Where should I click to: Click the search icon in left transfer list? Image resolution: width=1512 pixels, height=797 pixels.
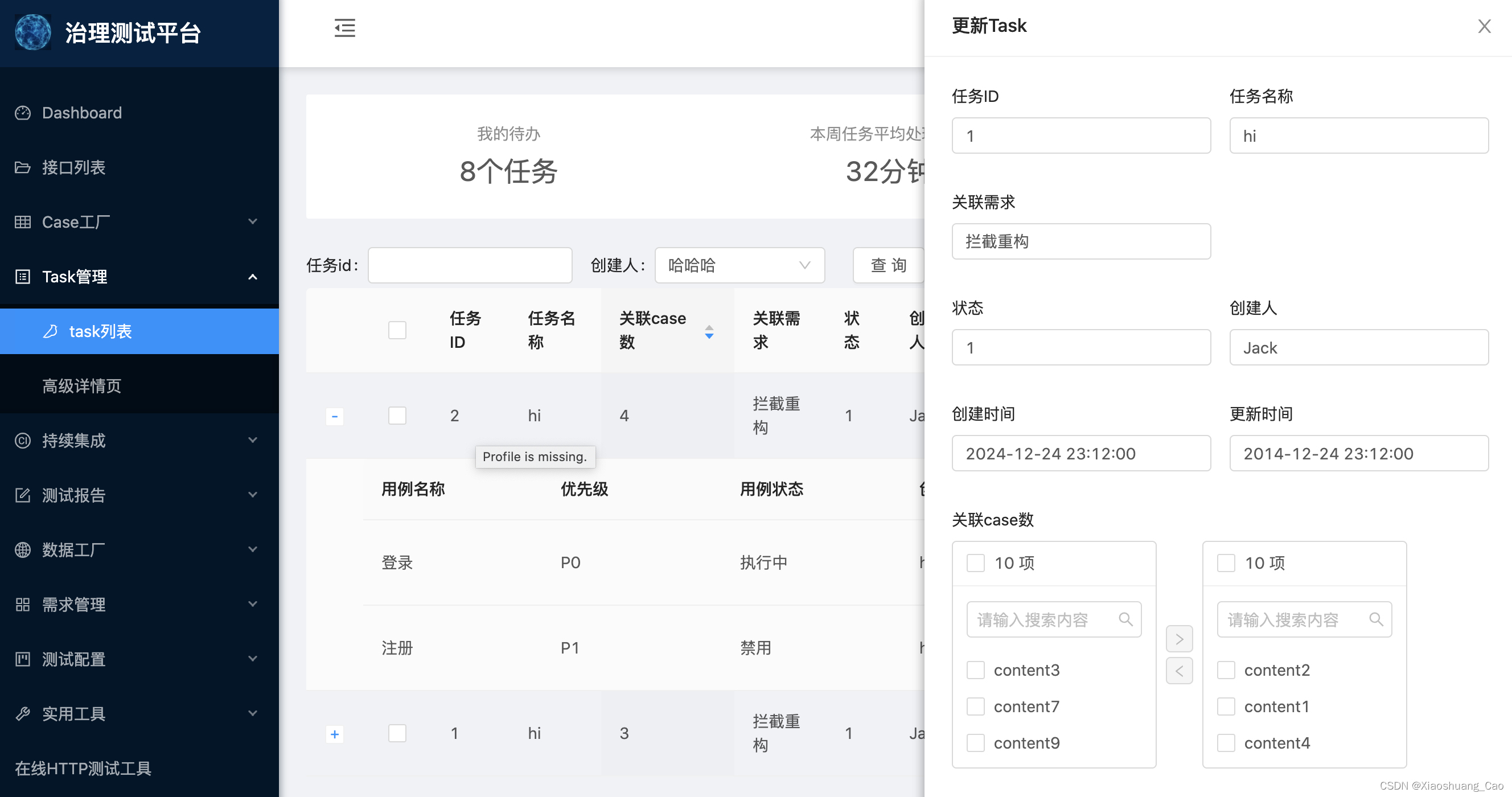click(x=1125, y=619)
